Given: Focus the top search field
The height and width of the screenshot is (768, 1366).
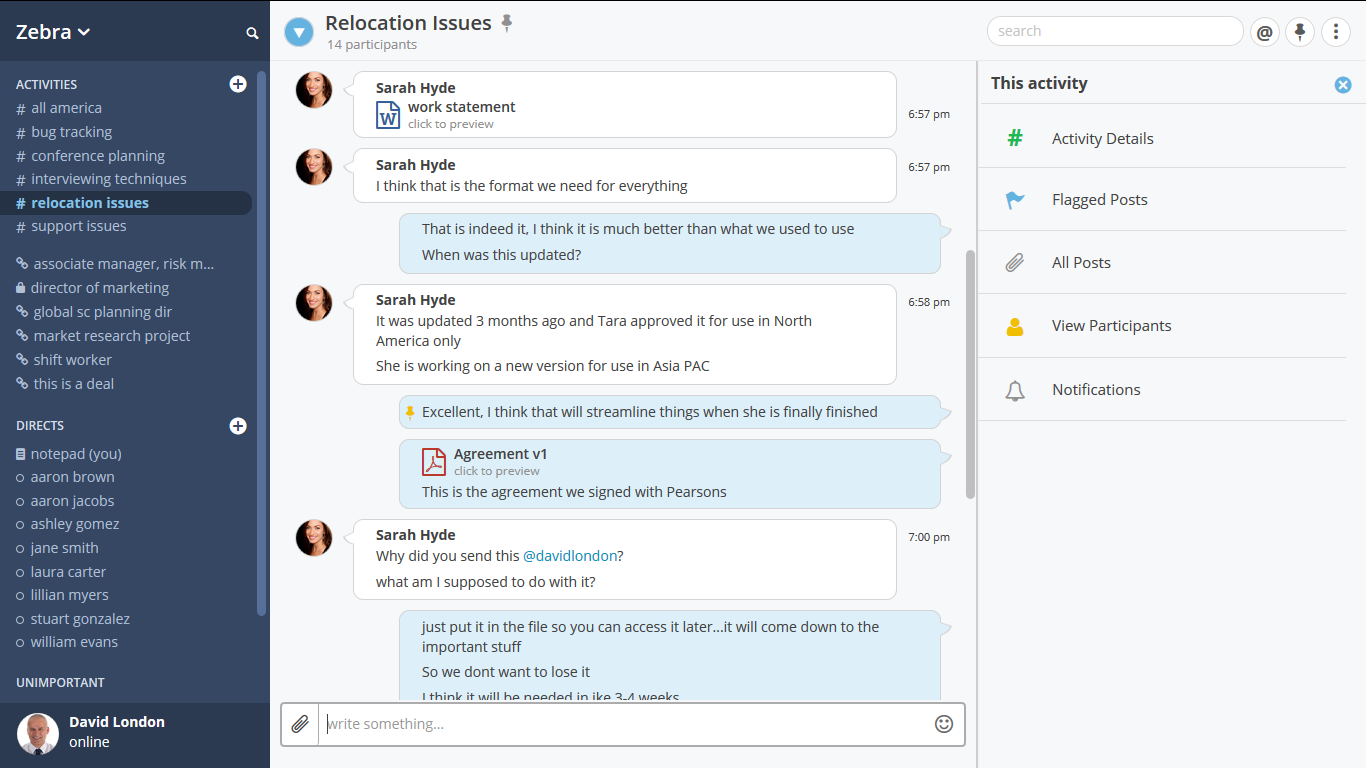Looking at the screenshot, I should point(1115,31).
